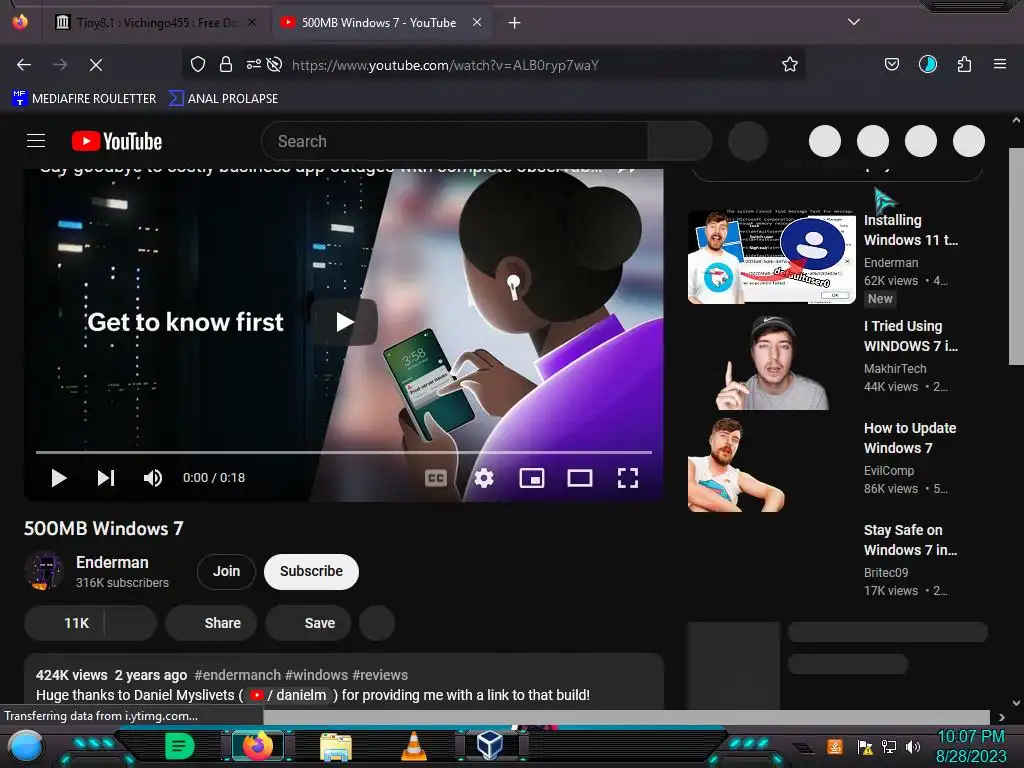Seek along the video progress bar
1024x768 pixels.
point(344,452)
